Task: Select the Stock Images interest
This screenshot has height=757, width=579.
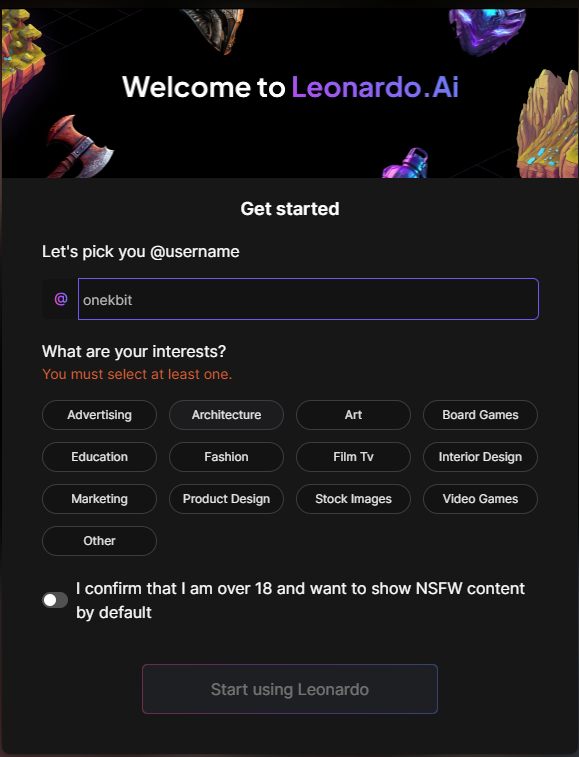Action: pyautogui.click(x=353, y=499)
